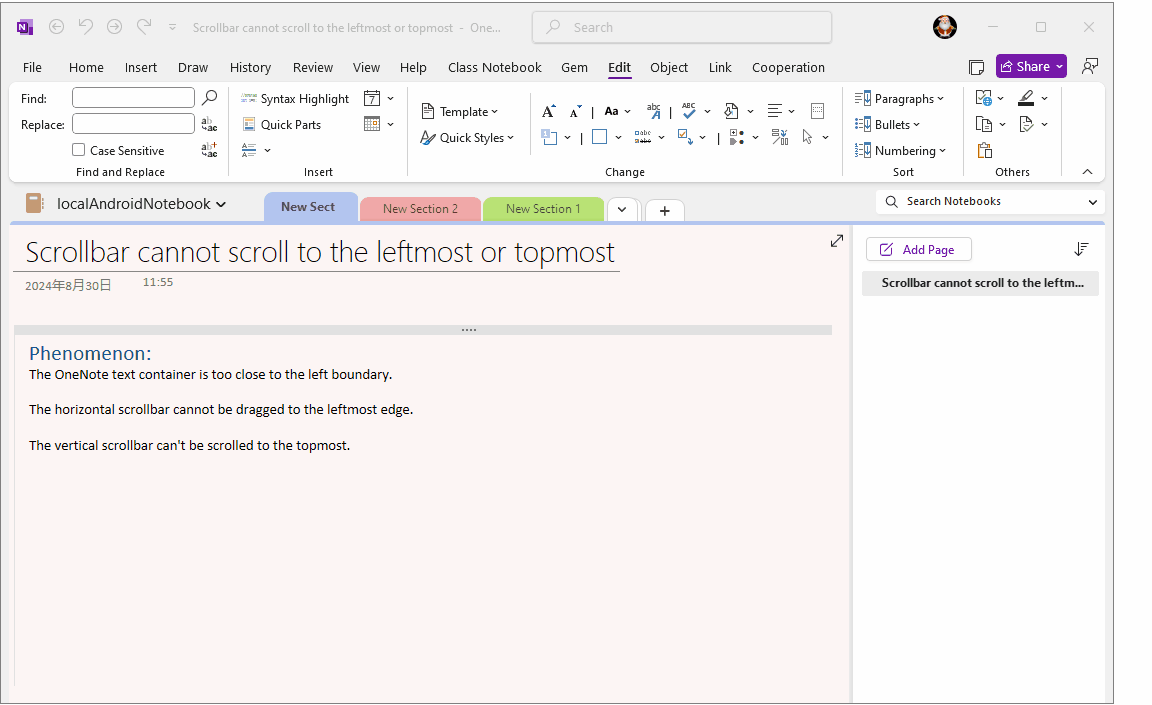The width and height of the screenshot is (1152, 705).
Task: Click the Back arrow in title bar
Action: tap(57, 26)
